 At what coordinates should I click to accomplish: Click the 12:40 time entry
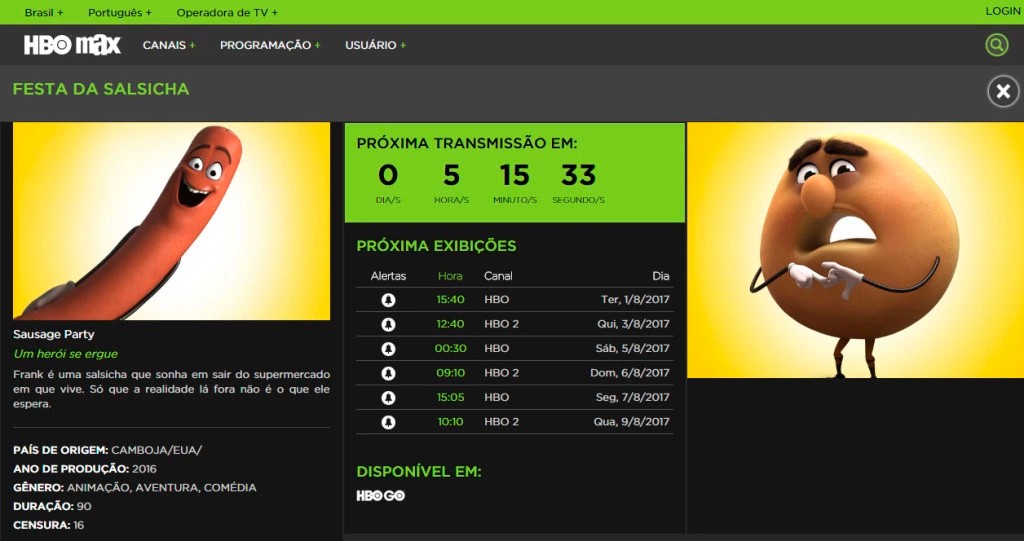451,324
